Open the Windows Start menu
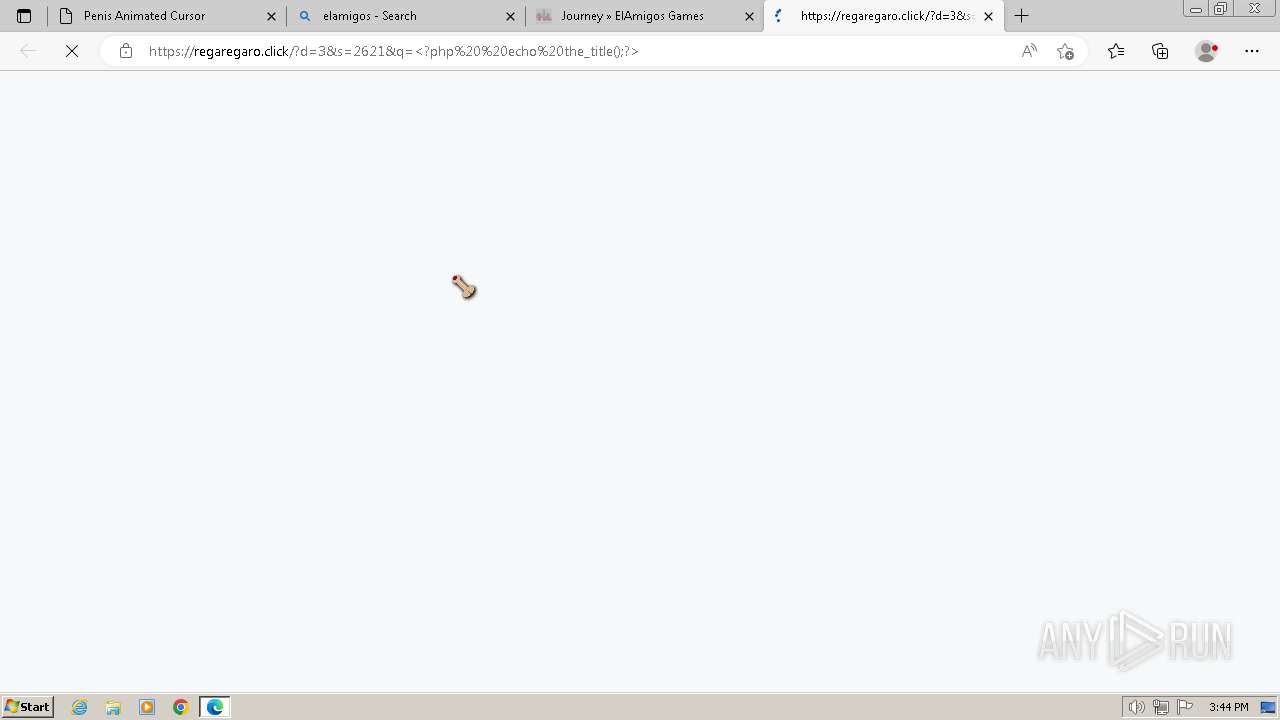This screenshot has height=720, width=1280. click(x=27, y=707)
